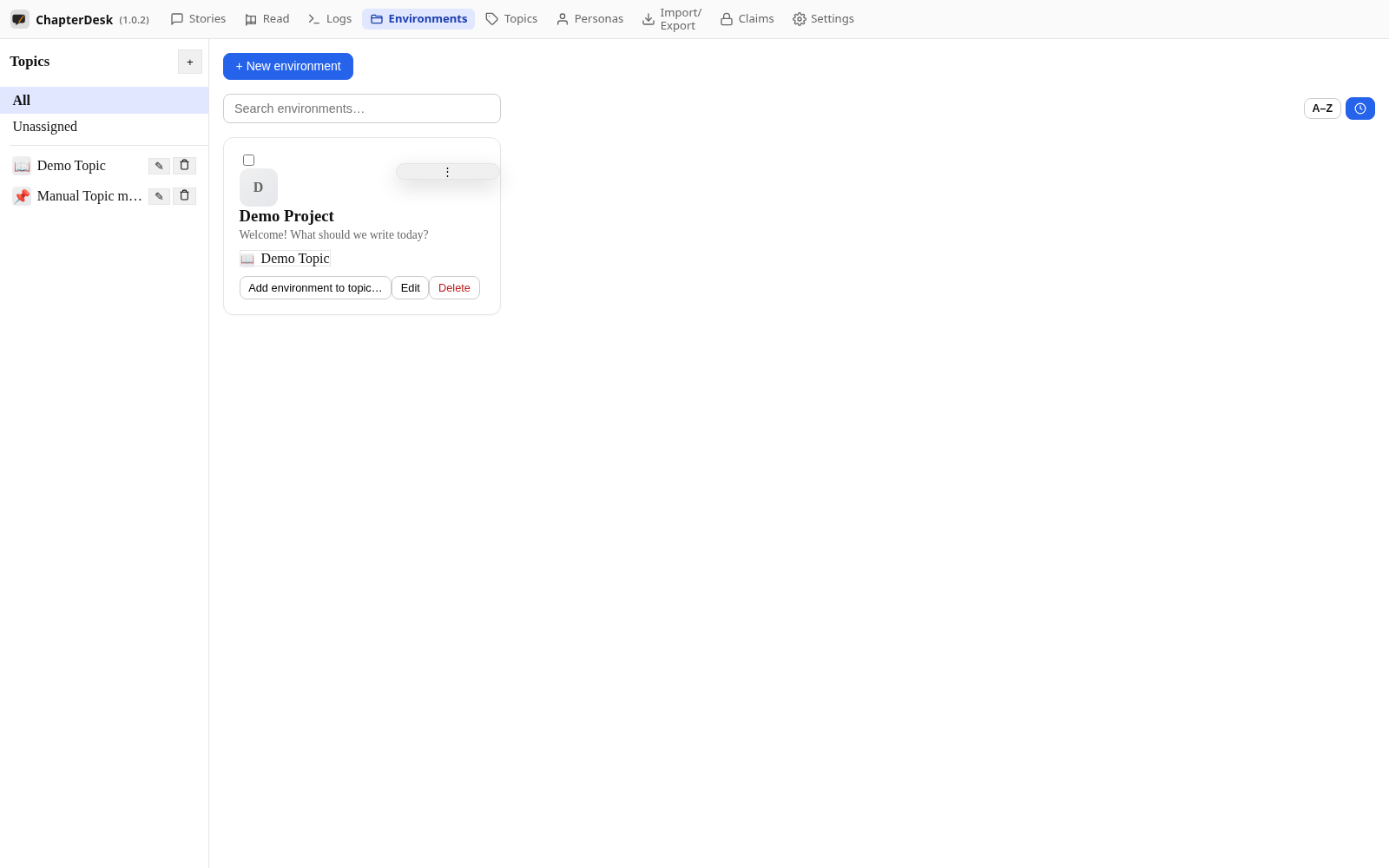Screen dimensions: 1389x868
Task: Open the Environments tab
Action: [418, 19]
